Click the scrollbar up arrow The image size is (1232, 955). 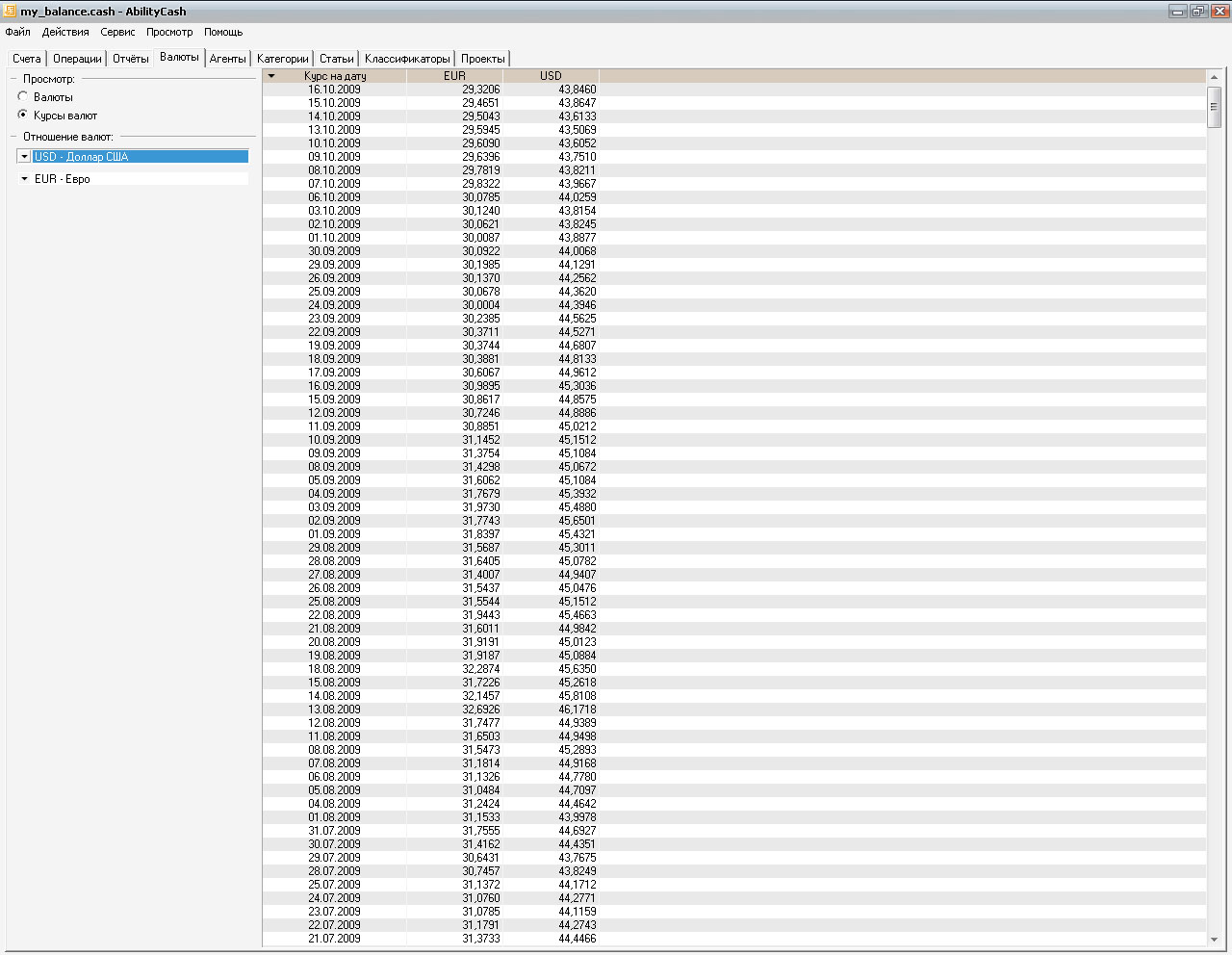1214,76
